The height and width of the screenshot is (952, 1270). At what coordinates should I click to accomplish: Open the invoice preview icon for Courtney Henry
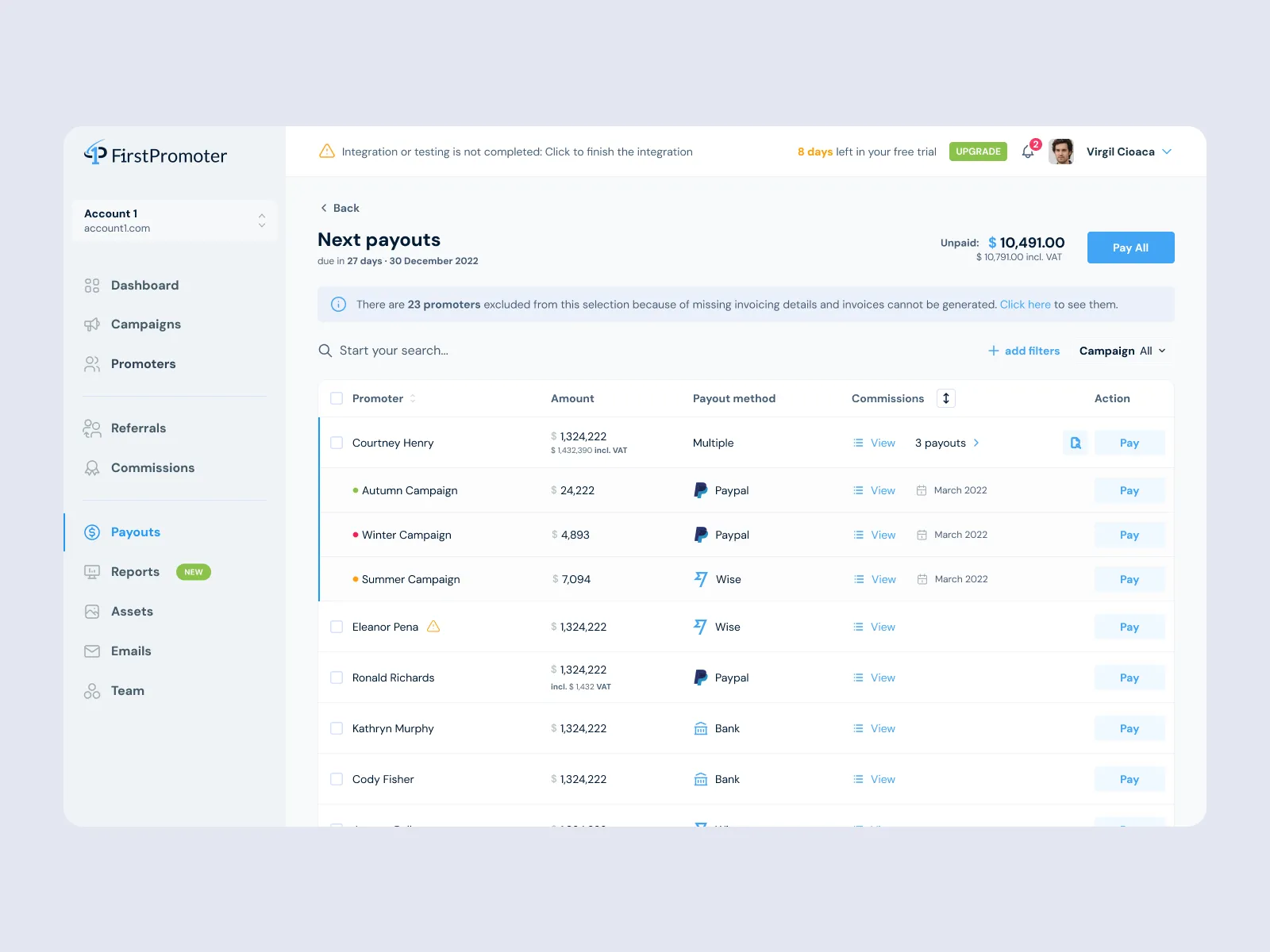point(1076,443)
